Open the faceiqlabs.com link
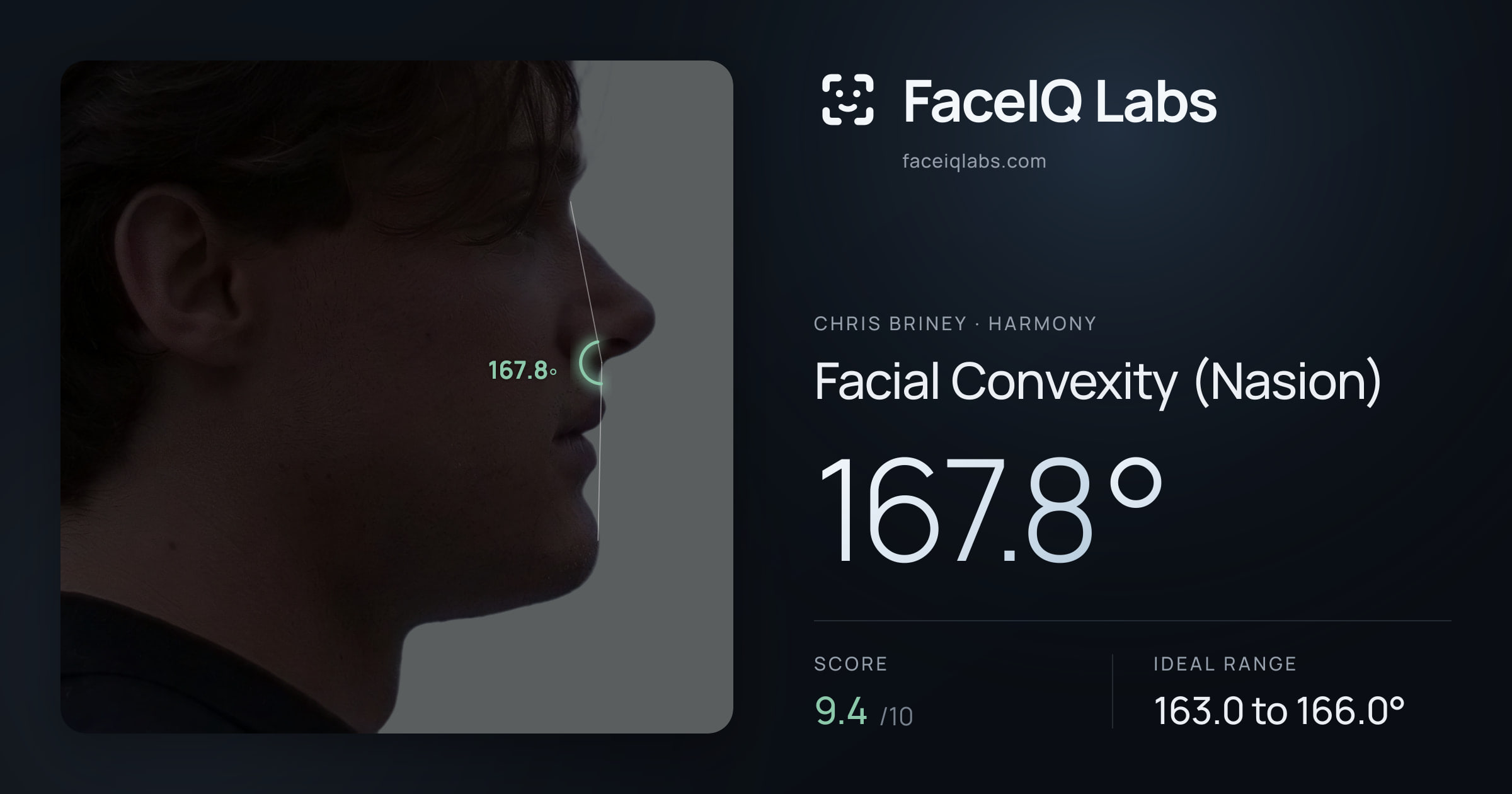The width and height of the screenshot is (1512, 794). coord(974,161)
